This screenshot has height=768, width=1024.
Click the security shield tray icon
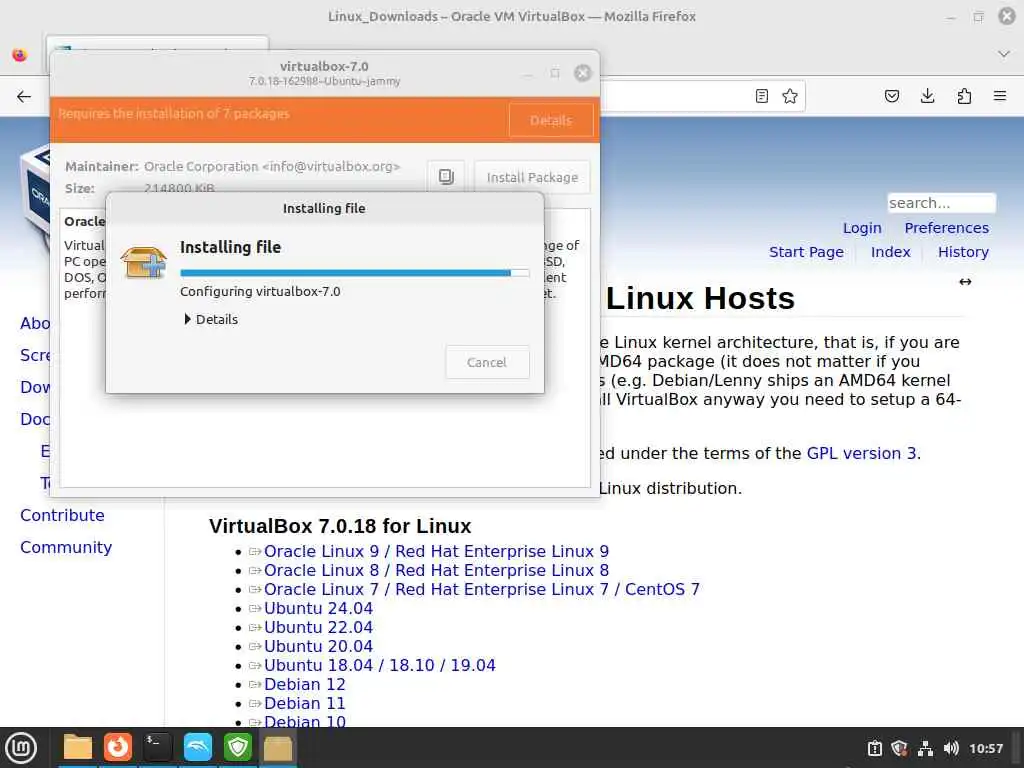tap(899, 748)
